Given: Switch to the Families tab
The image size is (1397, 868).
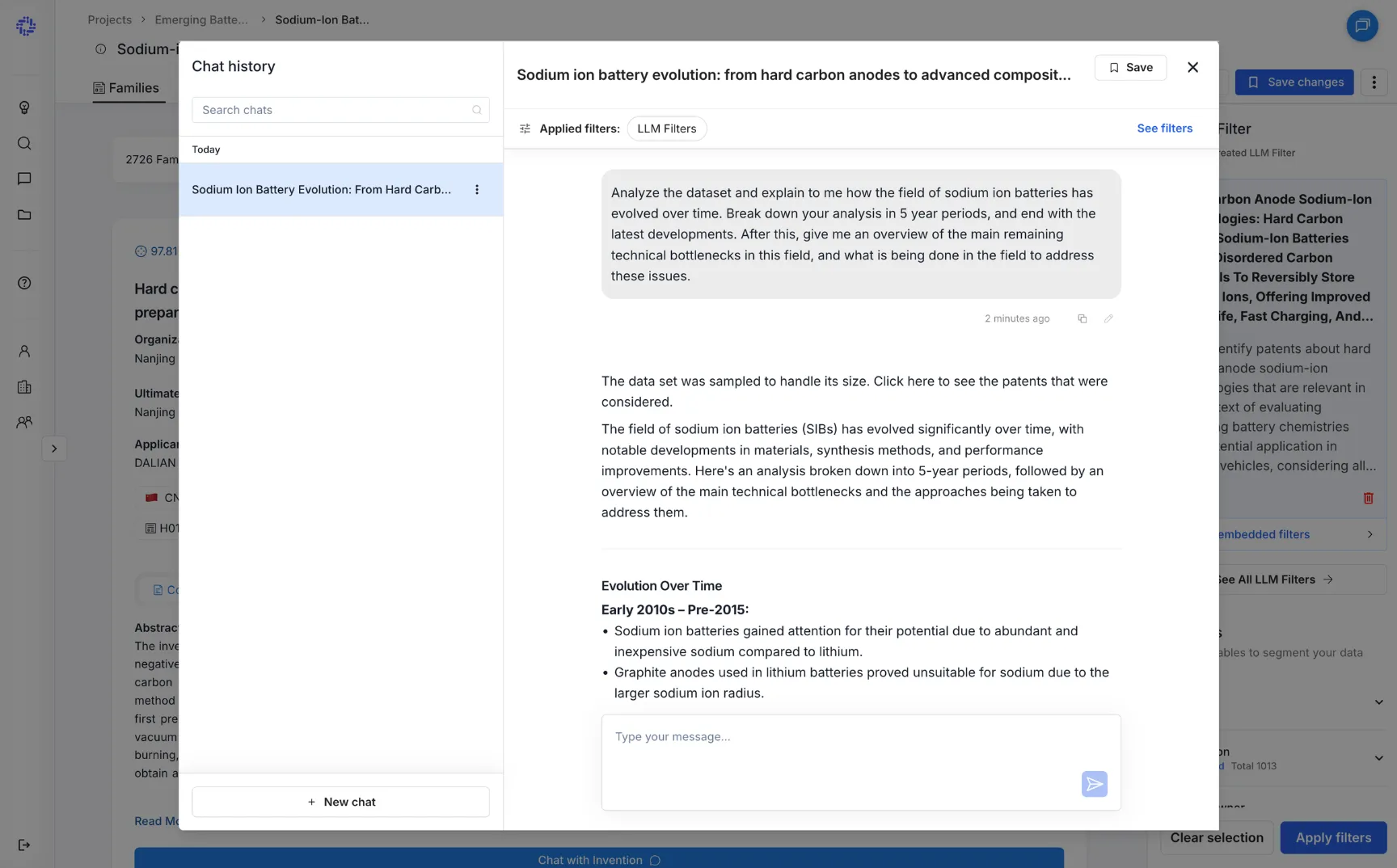Looking at the screenshot, I should click(126, 87).
